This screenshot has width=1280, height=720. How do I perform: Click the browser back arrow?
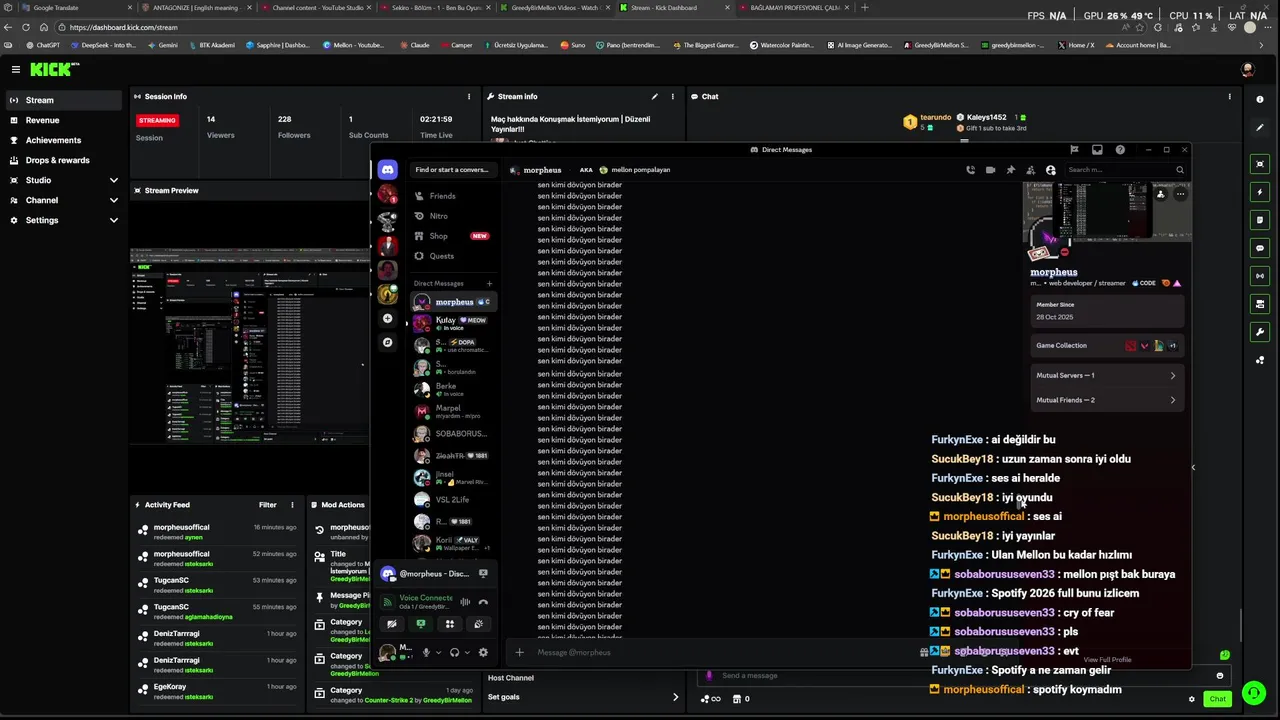click(x=9, y=27)
